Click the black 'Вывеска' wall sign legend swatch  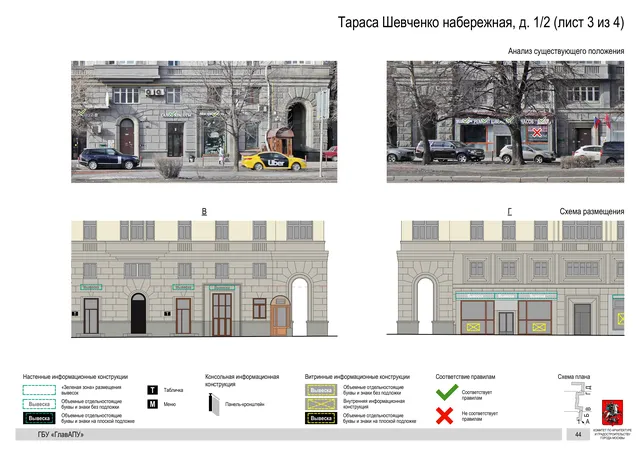39,418
